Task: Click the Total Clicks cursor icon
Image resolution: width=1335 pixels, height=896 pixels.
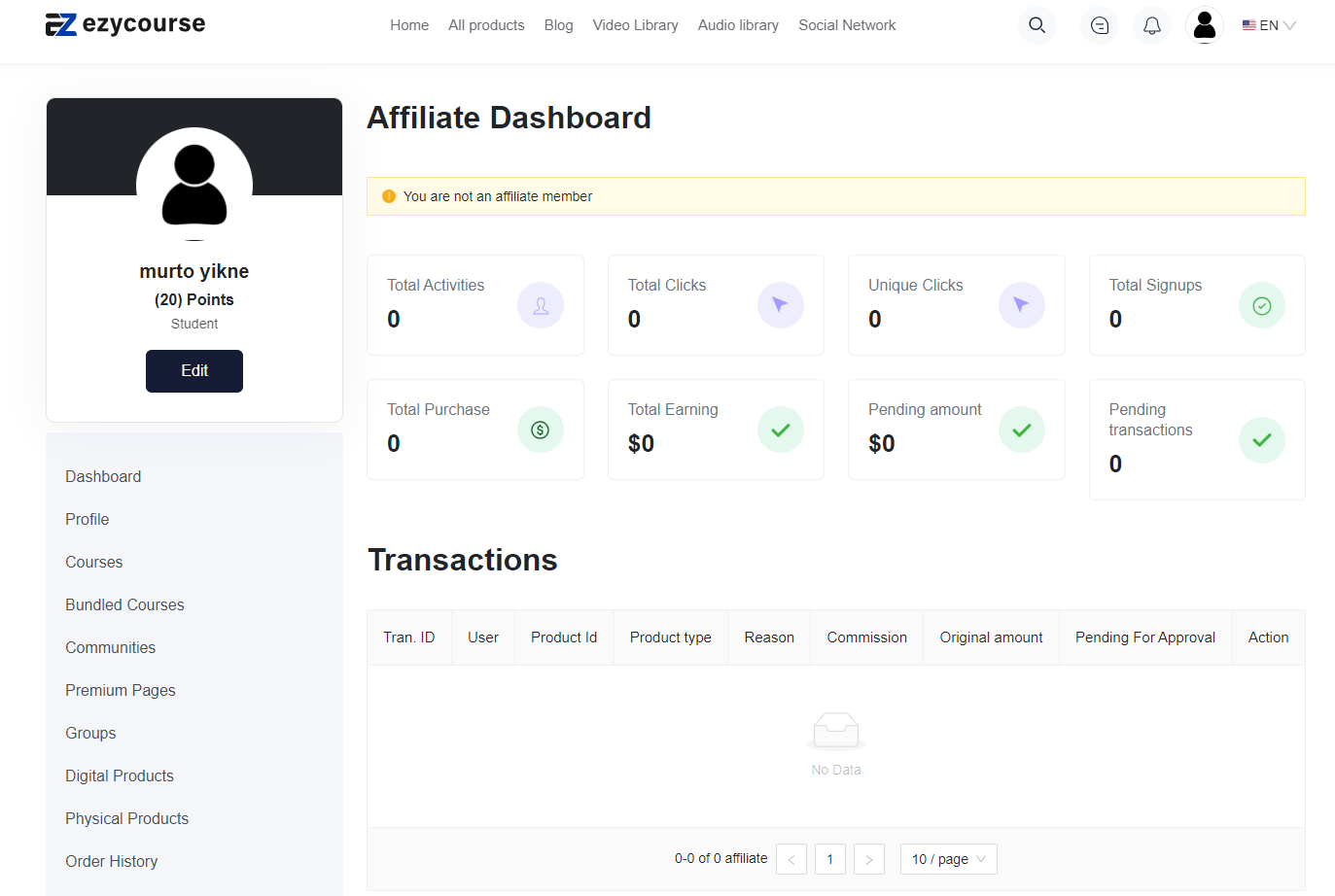Action: point(781,305)
